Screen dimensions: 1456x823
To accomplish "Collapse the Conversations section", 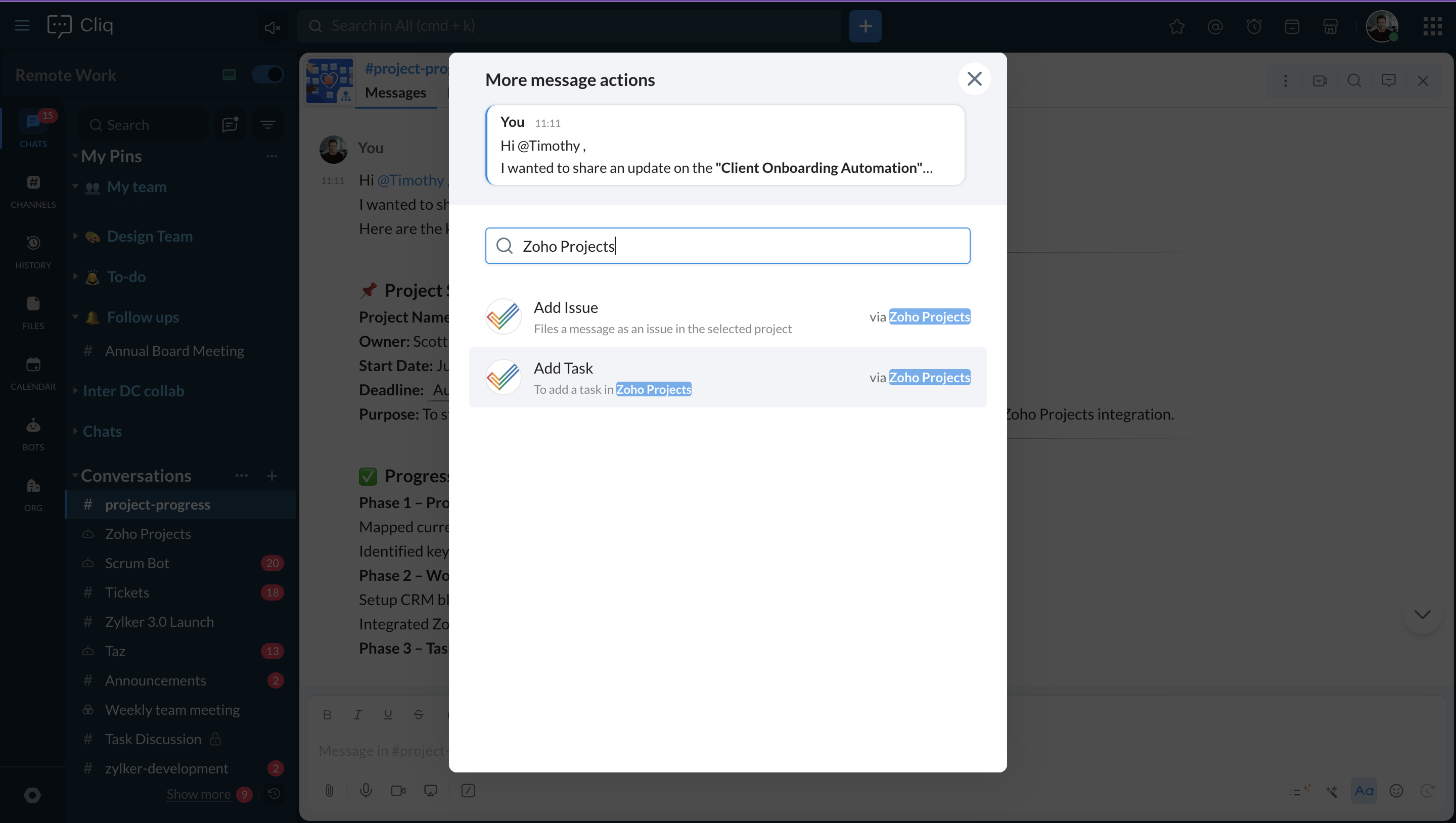I will point(75,475).
